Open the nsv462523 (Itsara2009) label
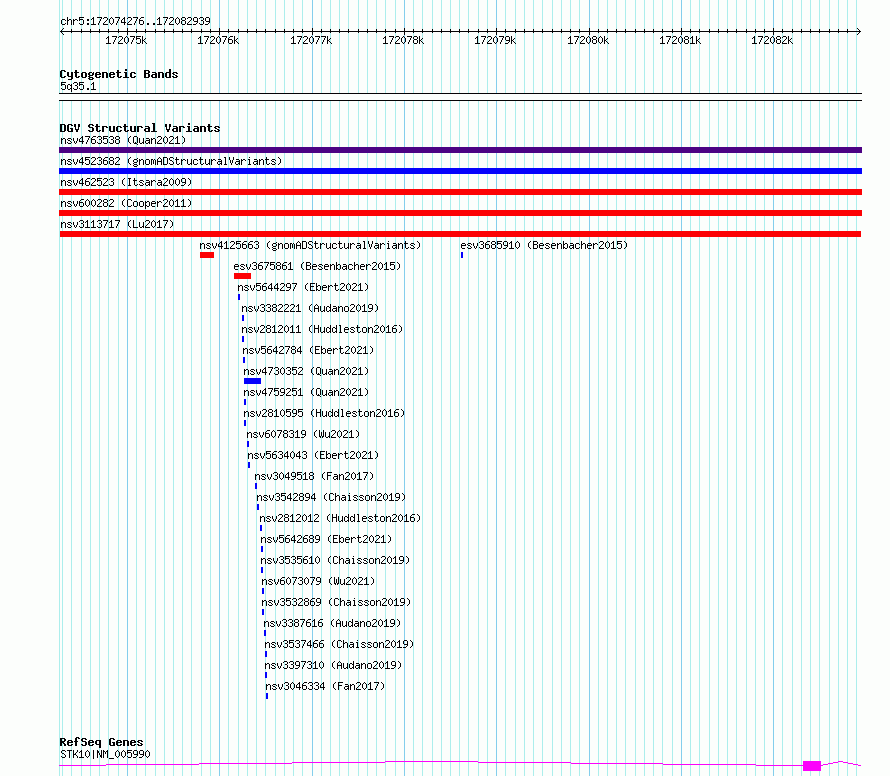Image resolution: width=890 pixels, height=776 pixels. pos(126,182)
